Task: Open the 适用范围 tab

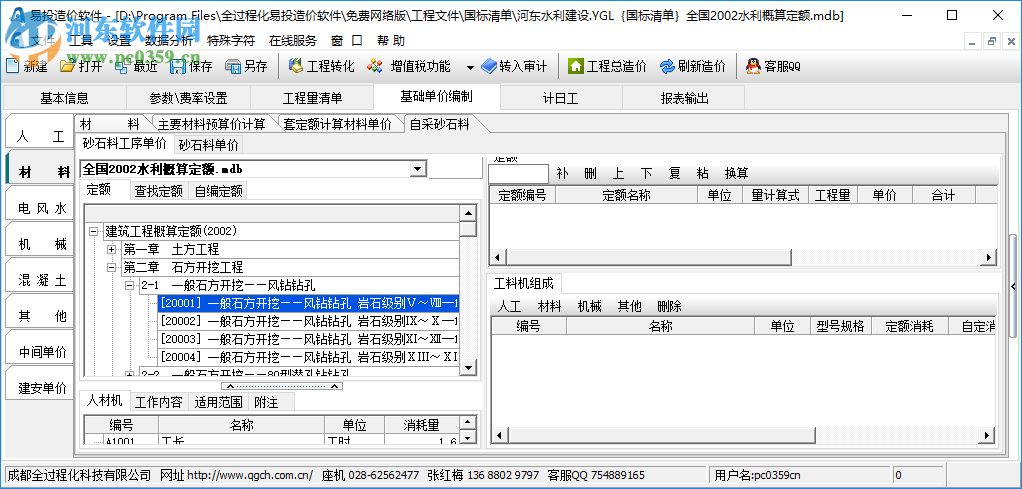Action: (218, 402)
